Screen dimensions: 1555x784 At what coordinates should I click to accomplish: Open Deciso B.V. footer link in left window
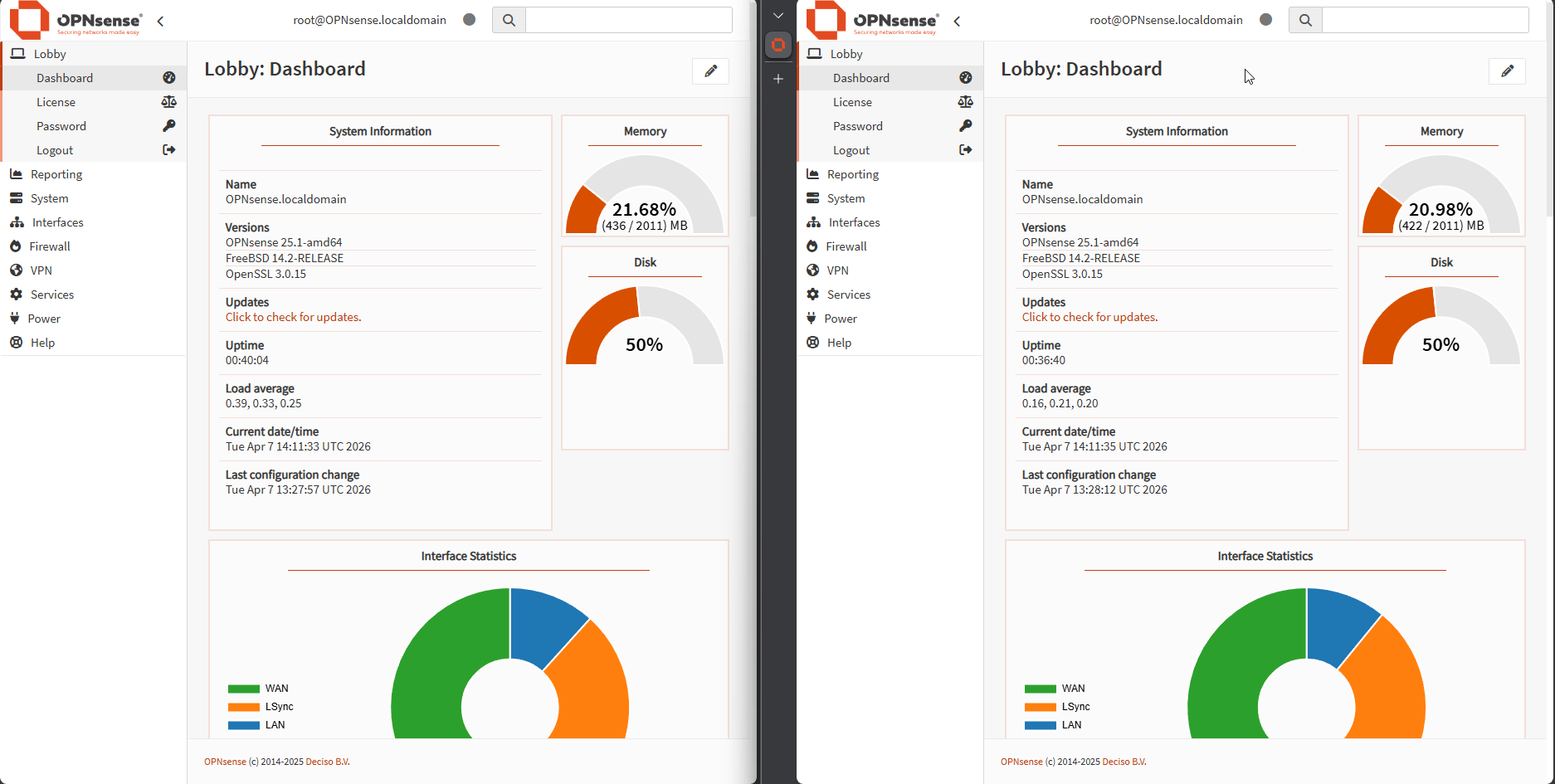[x=328, y=762]
